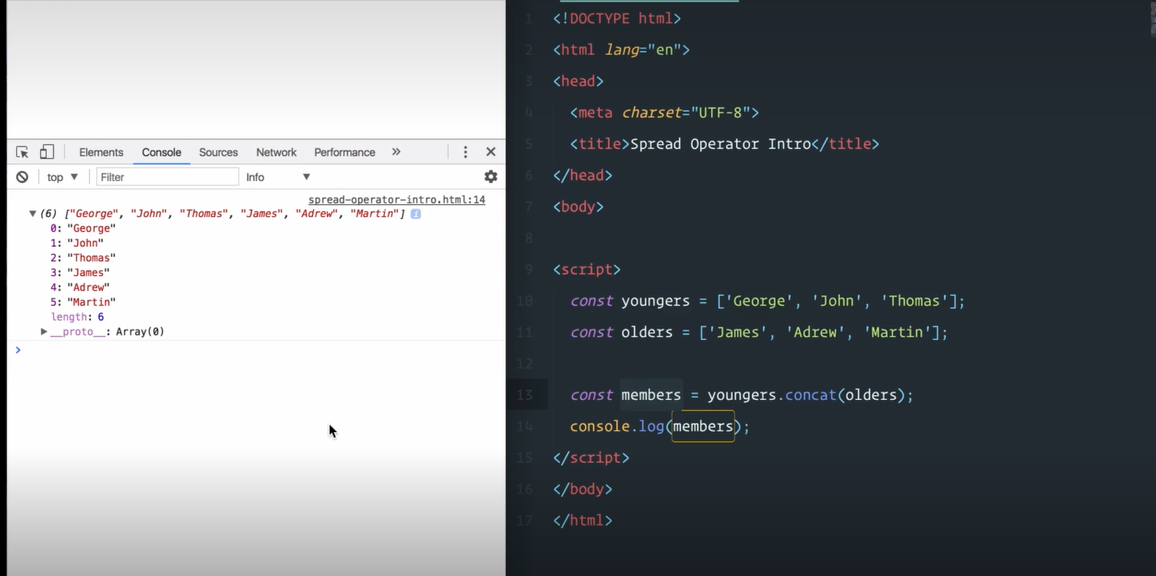
Task: Clear the console with the ban icon
Action: tap(22, 177)
